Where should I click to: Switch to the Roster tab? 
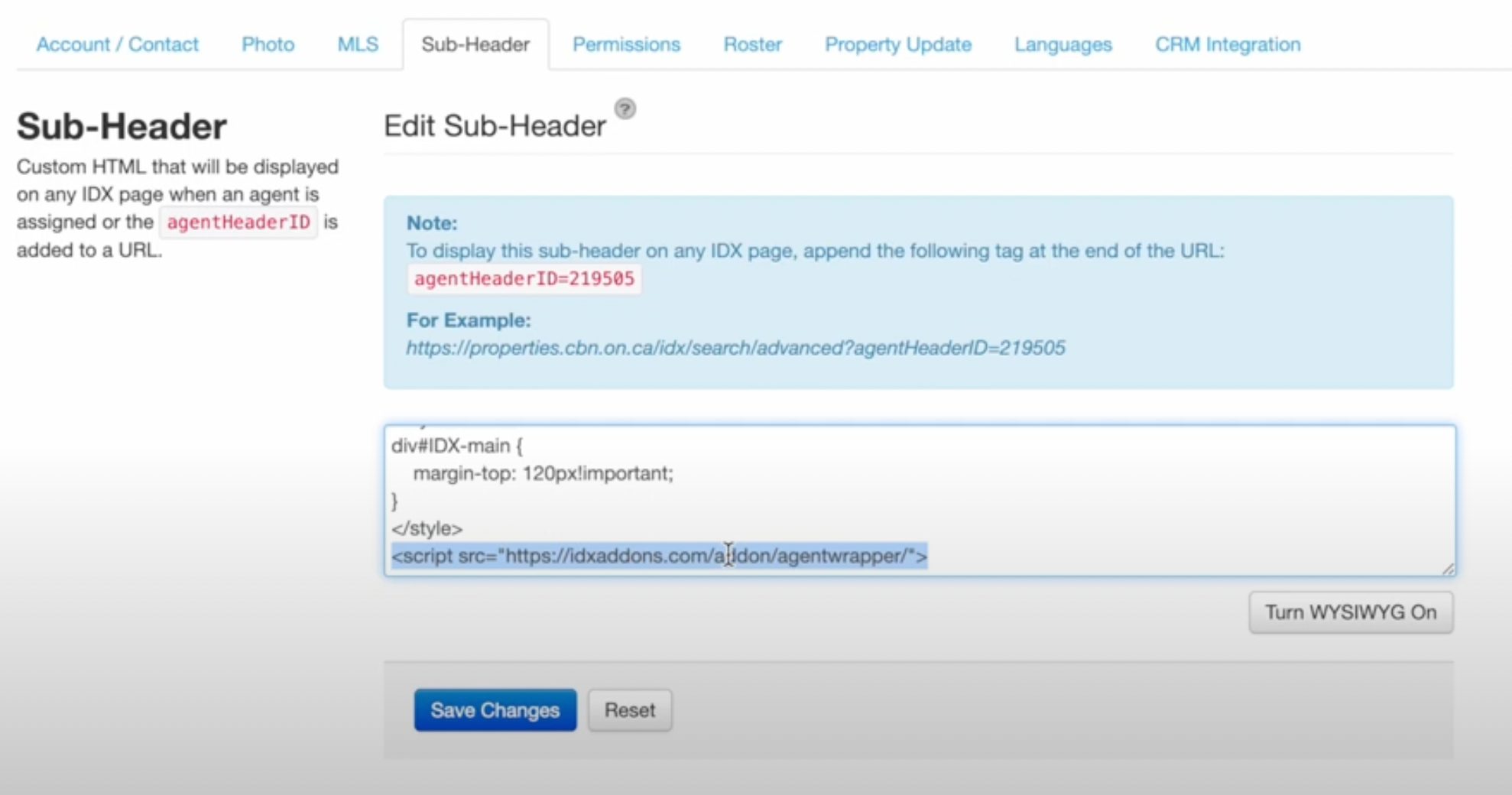(x=752, y=44)
